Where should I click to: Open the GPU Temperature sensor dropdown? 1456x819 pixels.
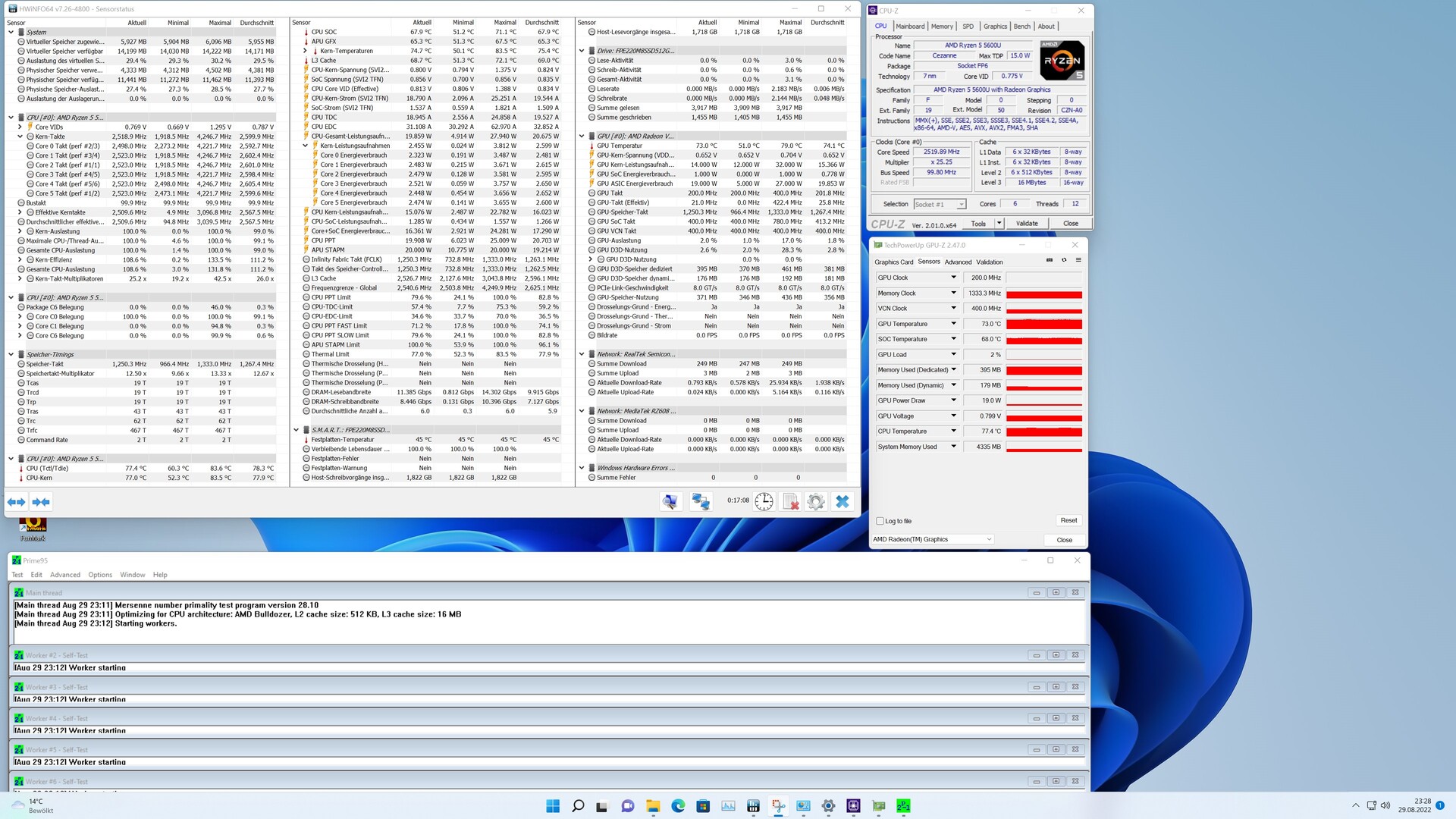click(953, 324)
